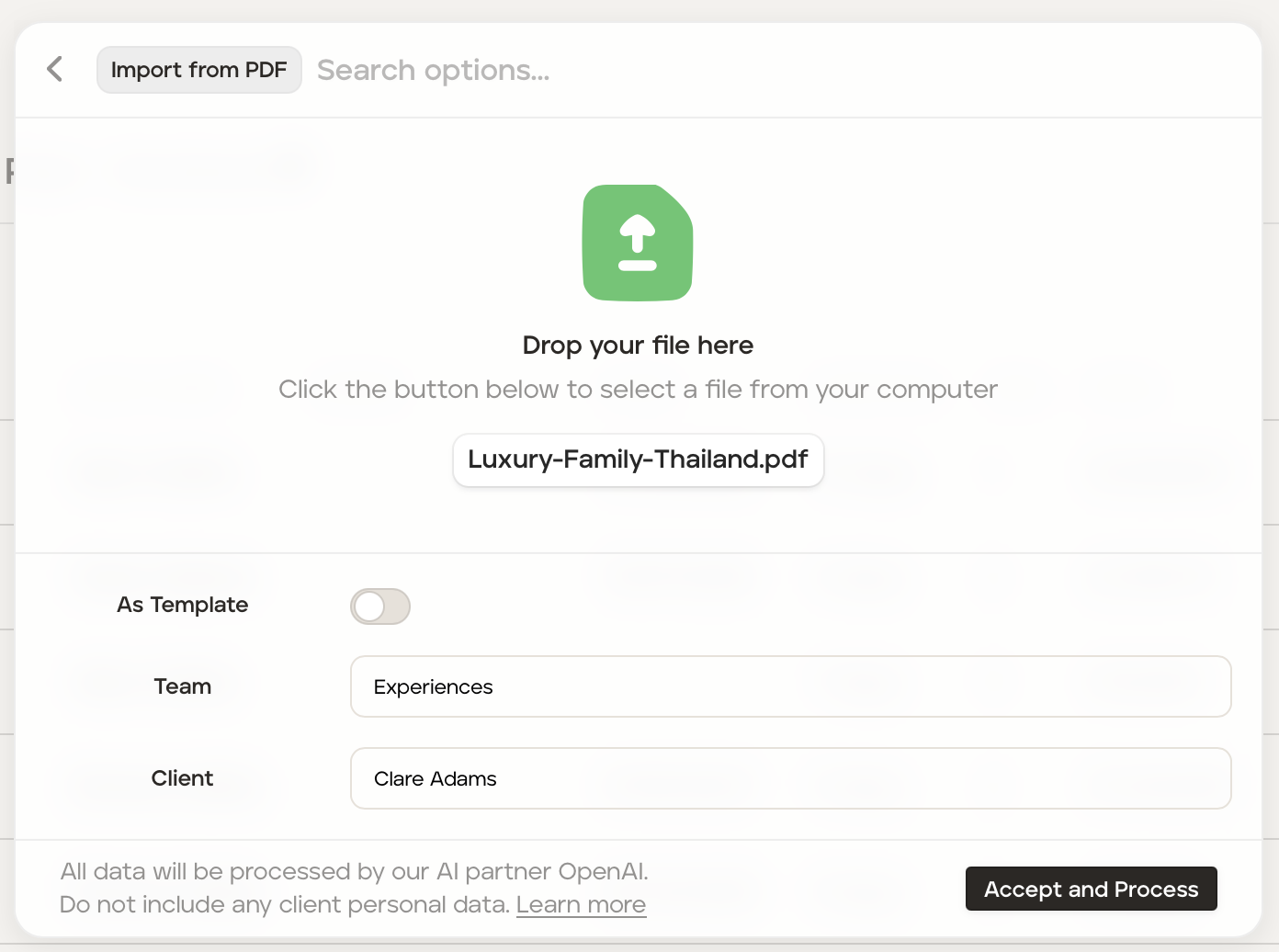
Task: Go back using the left chevron arrow
Action: pyautogui.click(x=55, y=69)
